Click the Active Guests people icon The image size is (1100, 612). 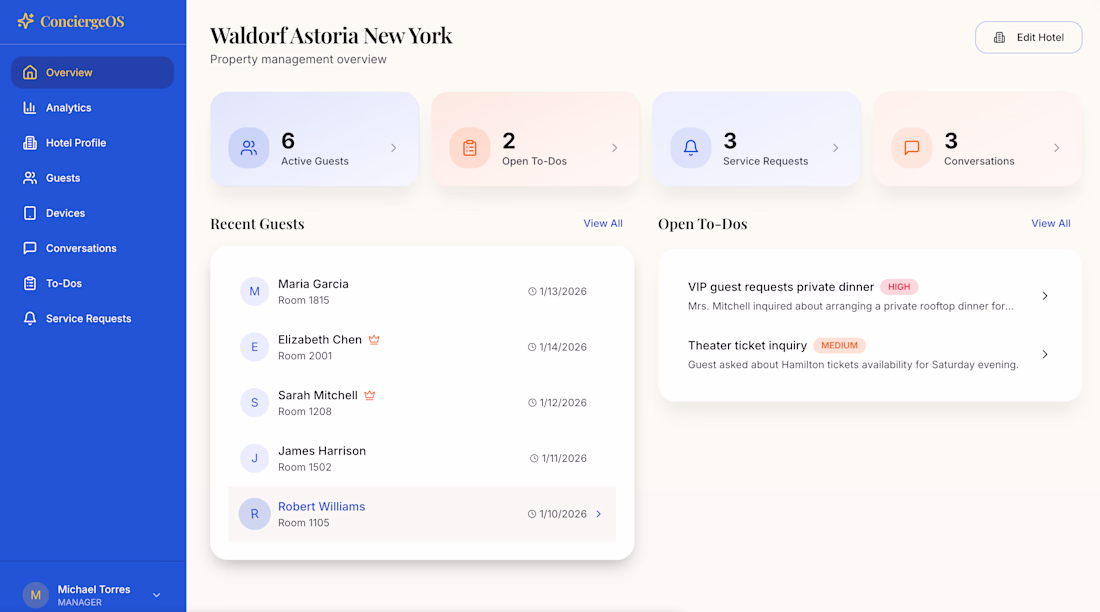coord(249,148)
